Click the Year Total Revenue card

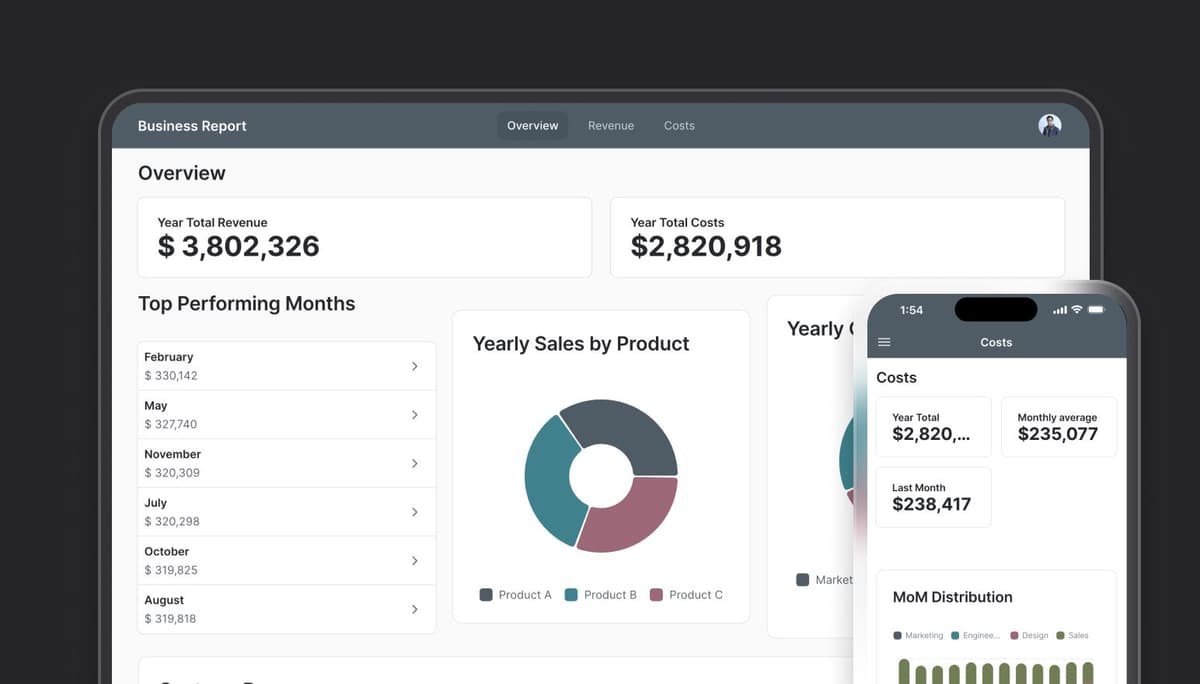364,237
